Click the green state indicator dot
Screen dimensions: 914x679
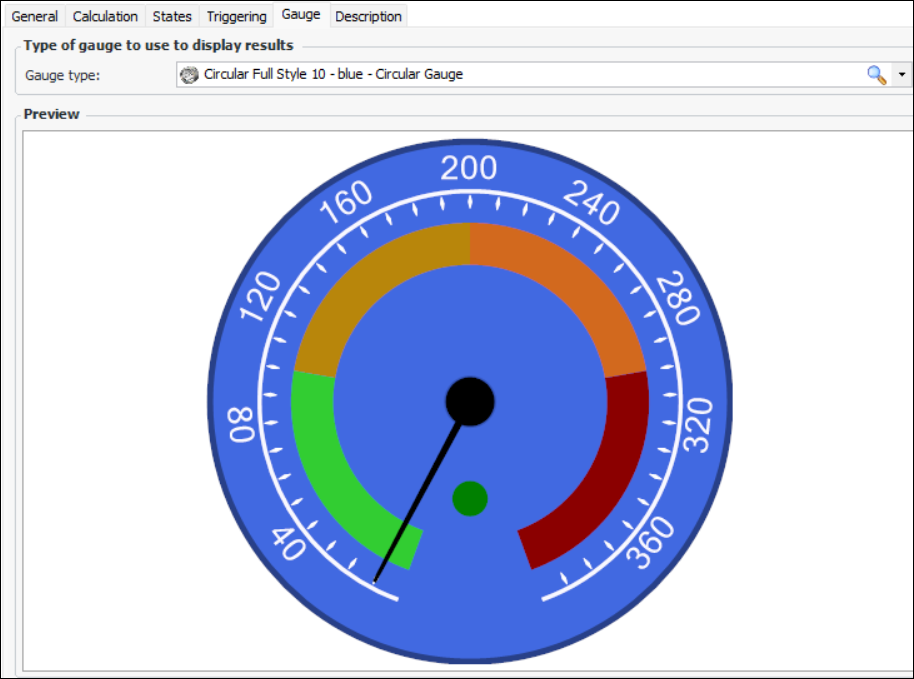[x=470, y=499]
